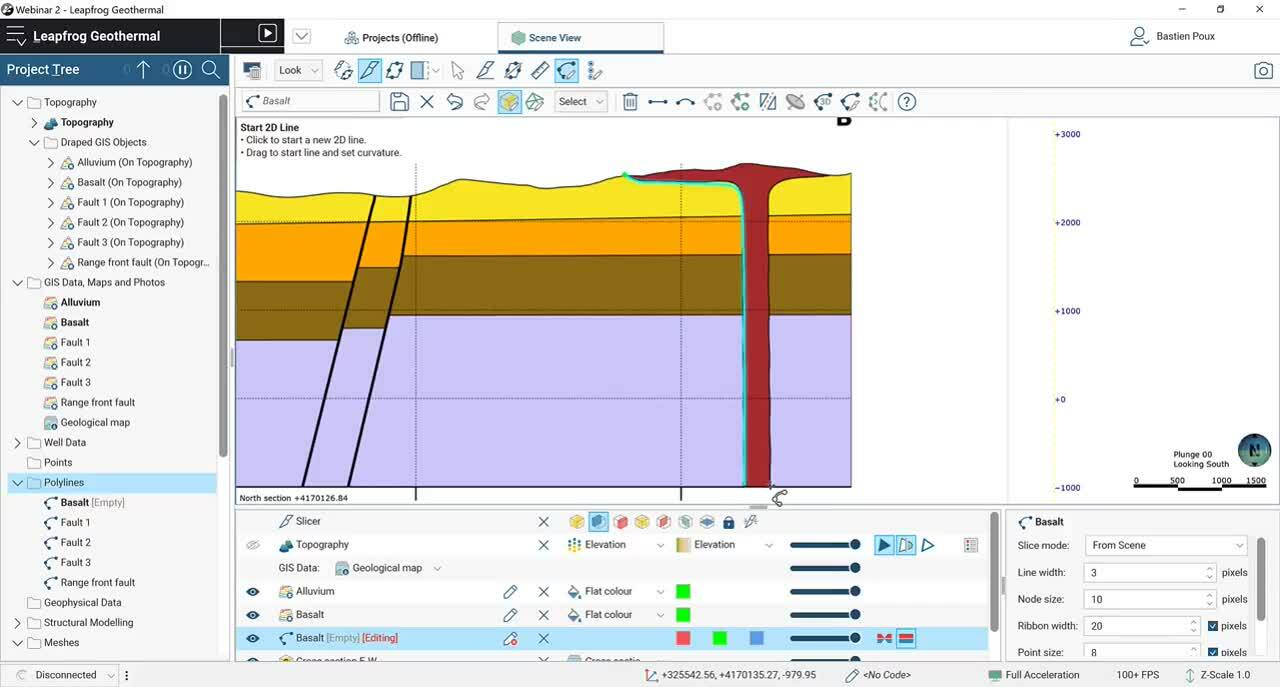Switch to the Projects (Offline) tab
This screenshot has width=1280, height=687.
click(x=391, y=38)
